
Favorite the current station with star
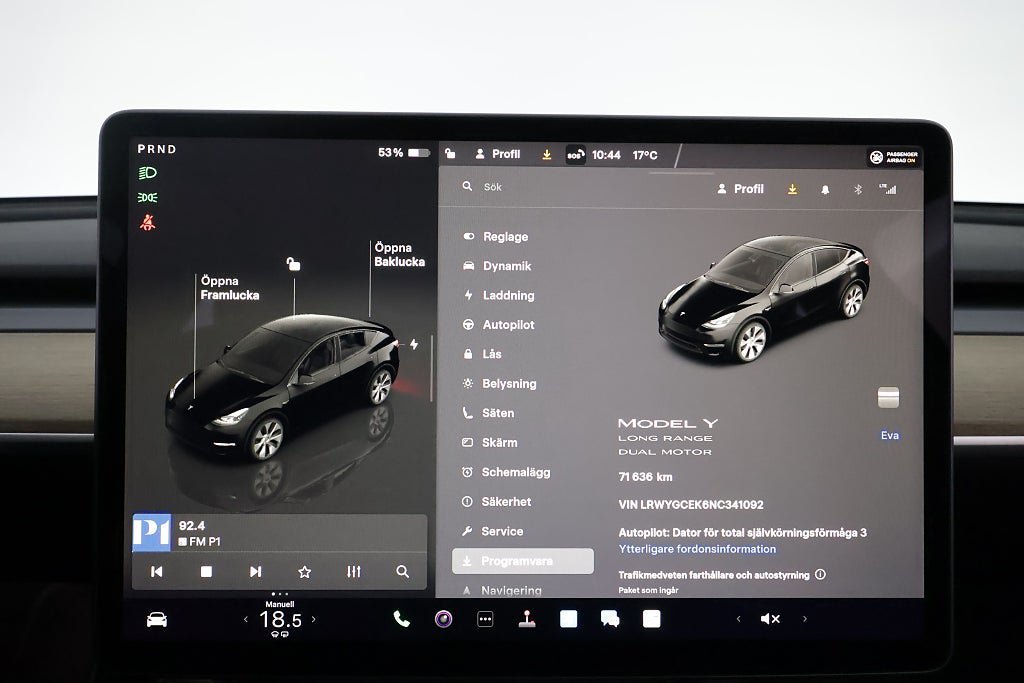point(304,572)
